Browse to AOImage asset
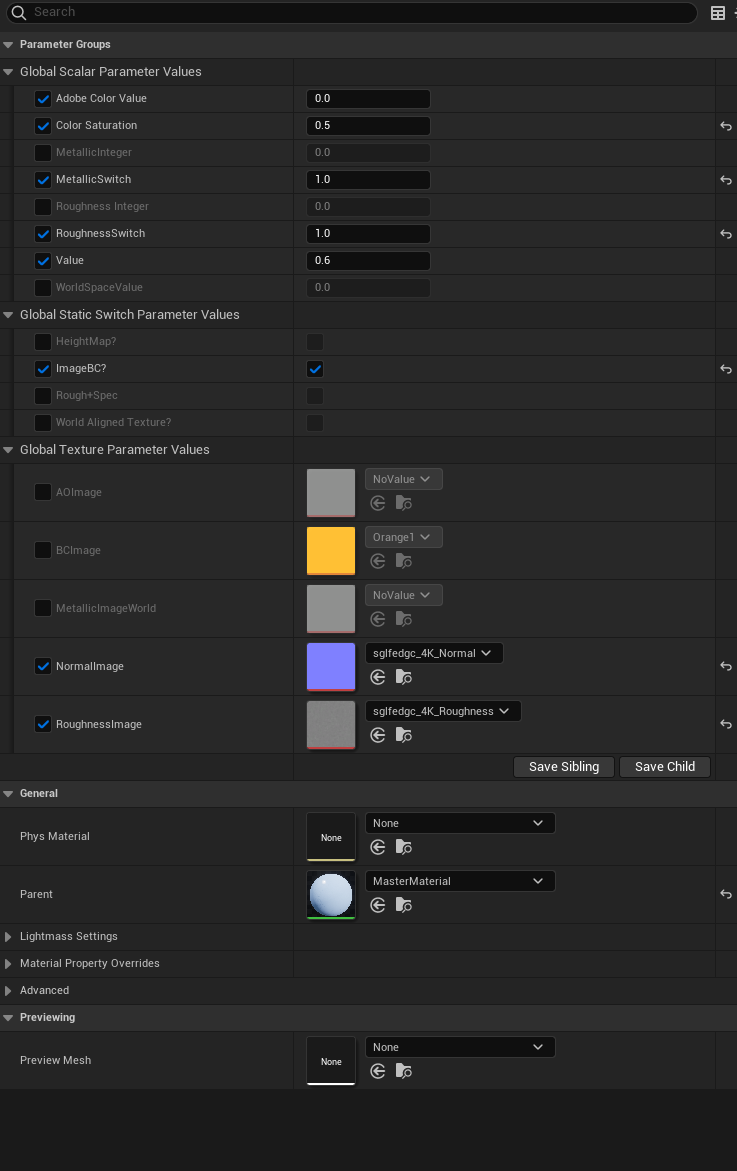This screenshot has height=1171, width=737. pyautogui.click(x=404, y=503)
